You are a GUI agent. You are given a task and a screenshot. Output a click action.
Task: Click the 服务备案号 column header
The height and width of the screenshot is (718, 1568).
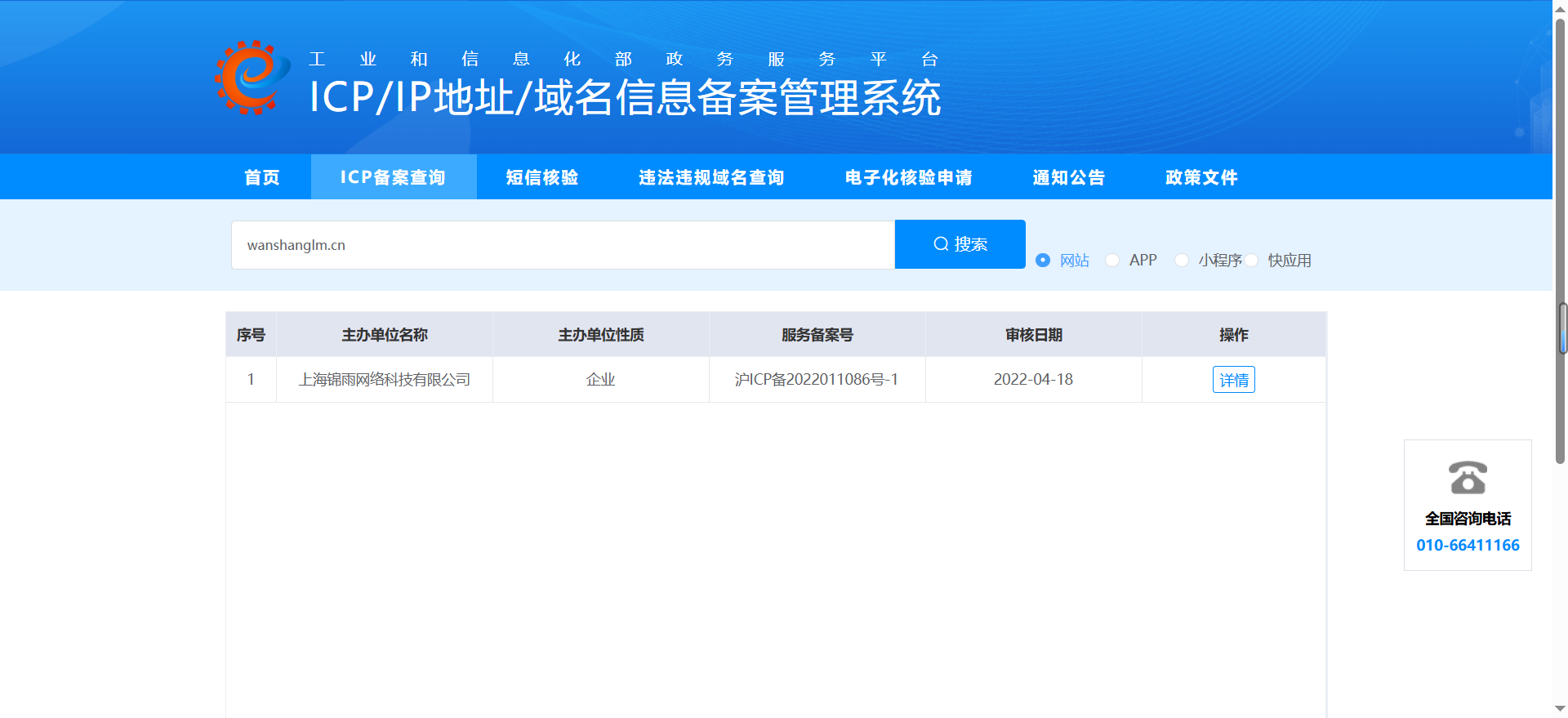pyautogui.click(x=817, y=335)
